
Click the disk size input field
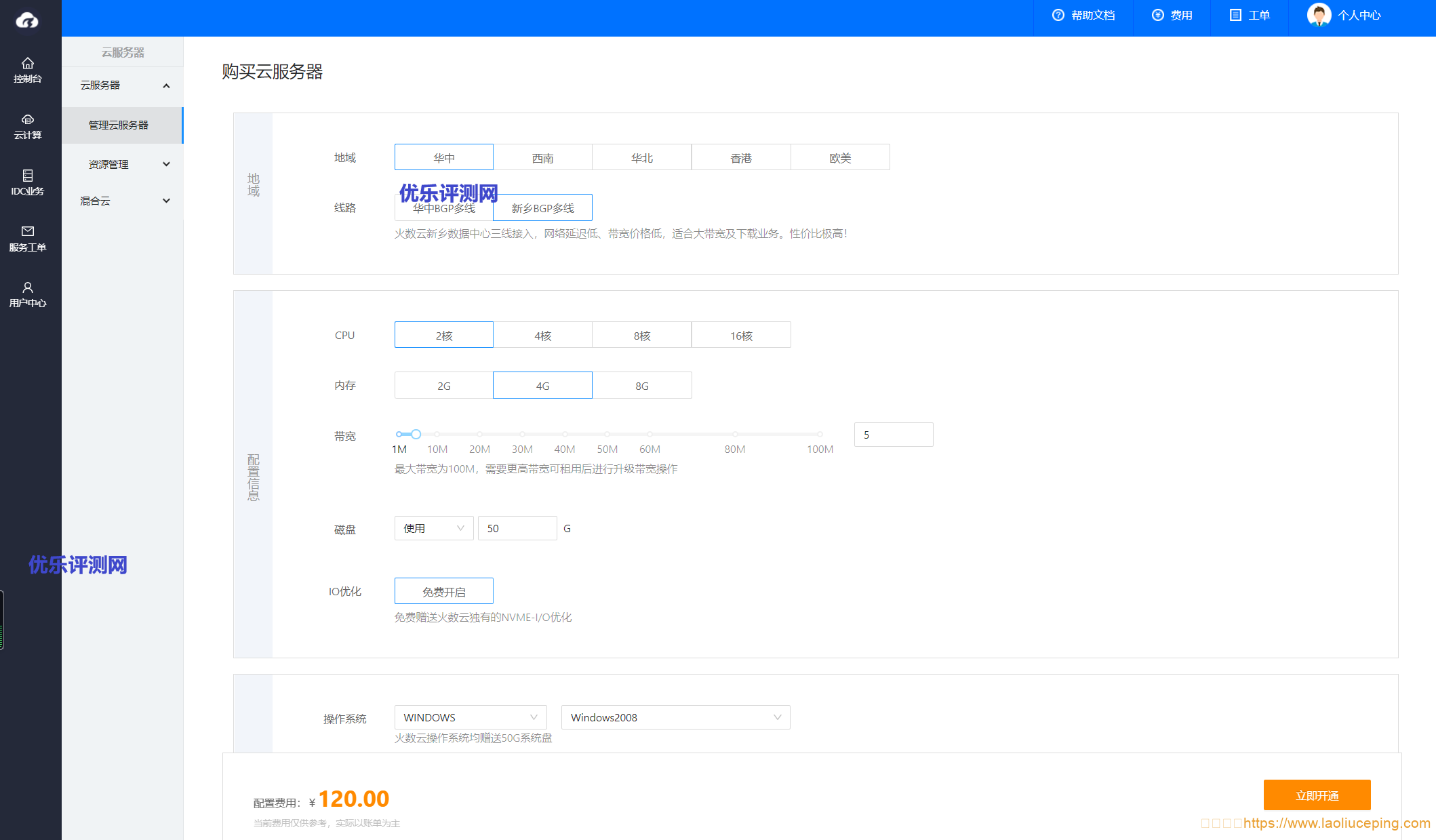(517, 529)
